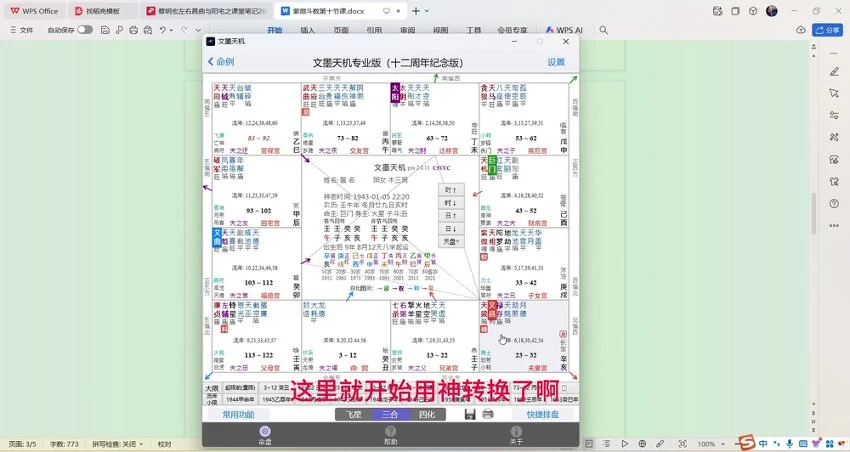Image resolution: width=850 pixels, height=452 pixels.
Task: Switch to the 审阅 ribbon tab
Action: pos(408,30)
